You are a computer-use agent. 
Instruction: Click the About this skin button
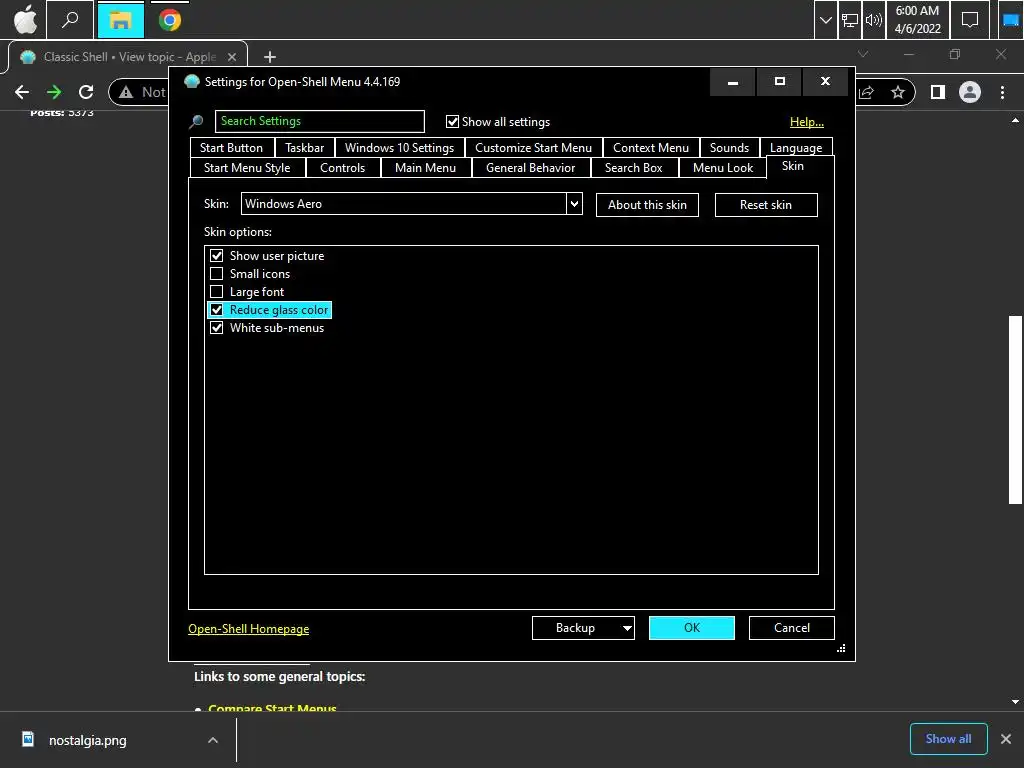(x=647, y=204)
